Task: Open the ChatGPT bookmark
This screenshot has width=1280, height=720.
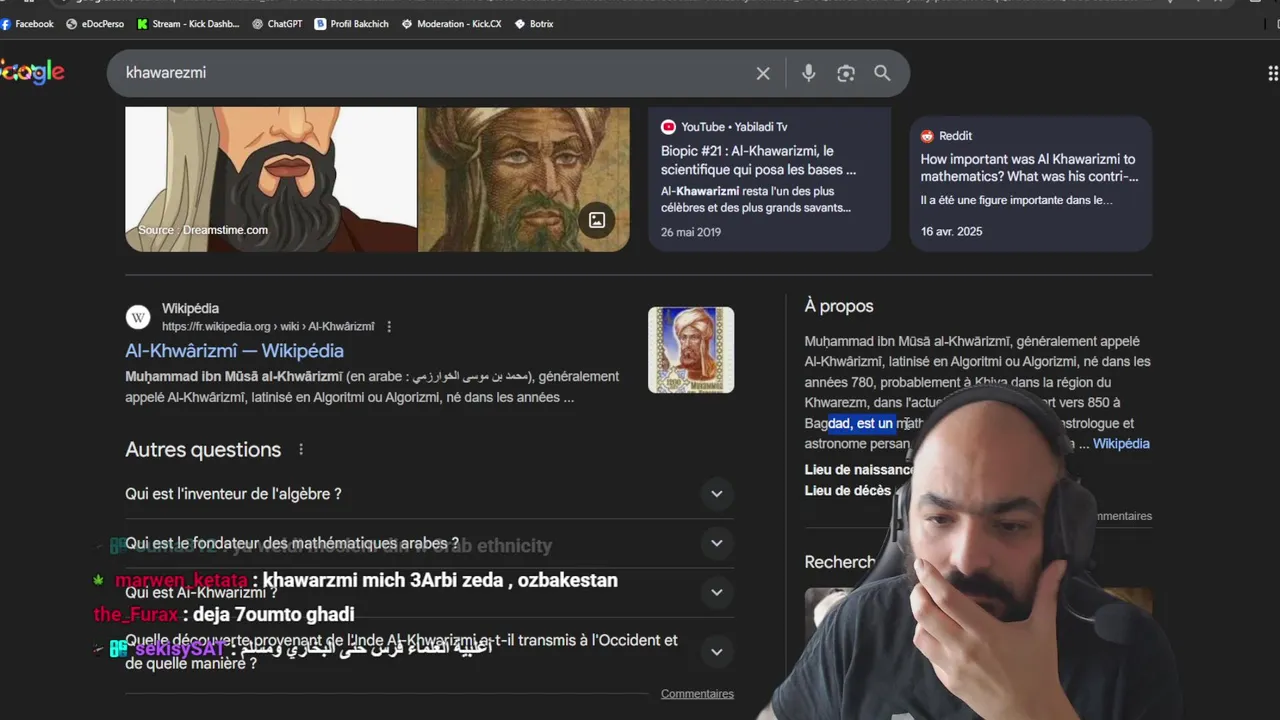Action: pyautogui.click(x=277, y=23)
